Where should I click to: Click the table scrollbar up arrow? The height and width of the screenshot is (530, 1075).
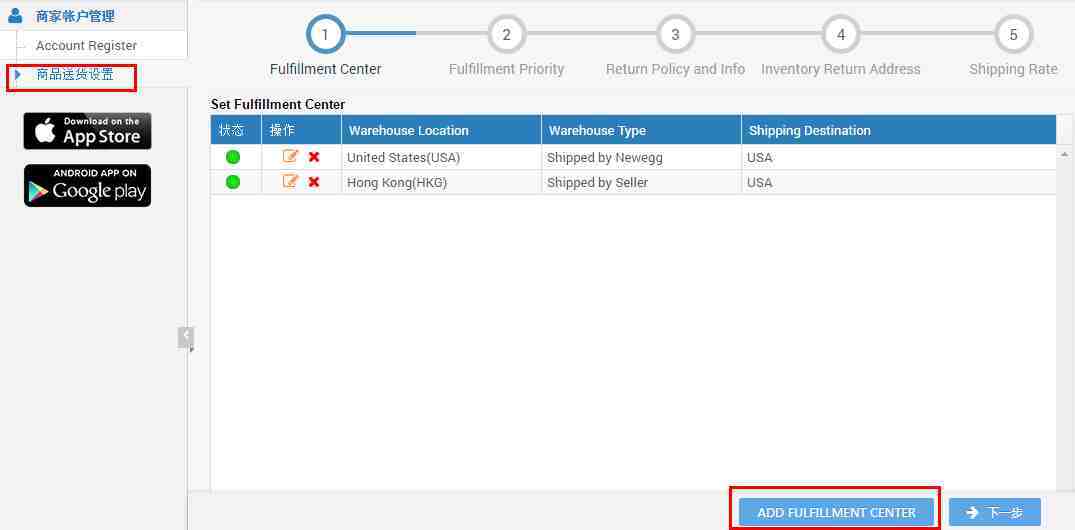pos(1064,155)
